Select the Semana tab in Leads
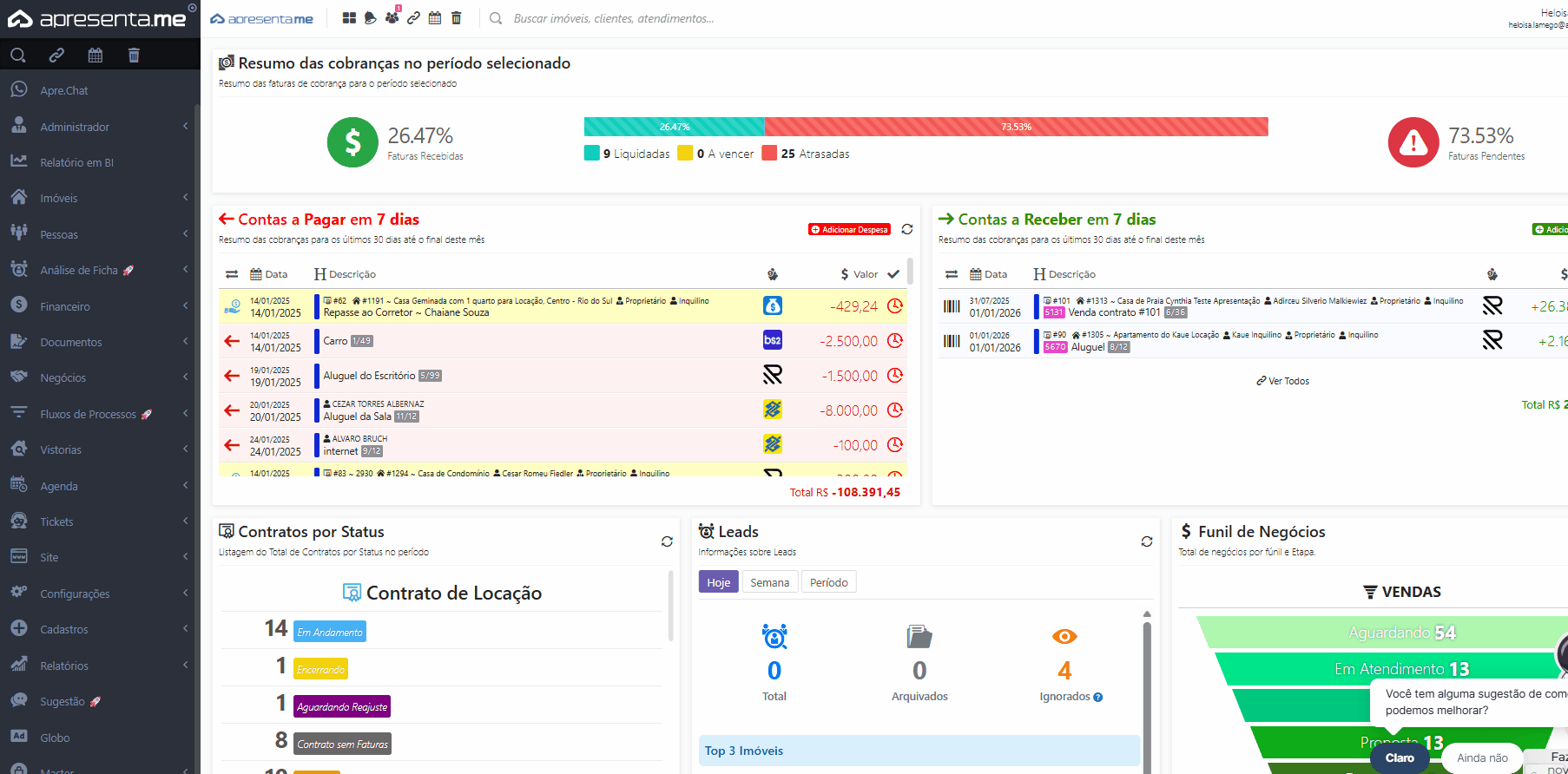Image resolution: width=1568 pixels, height=774 pixels. click(770, 582)
